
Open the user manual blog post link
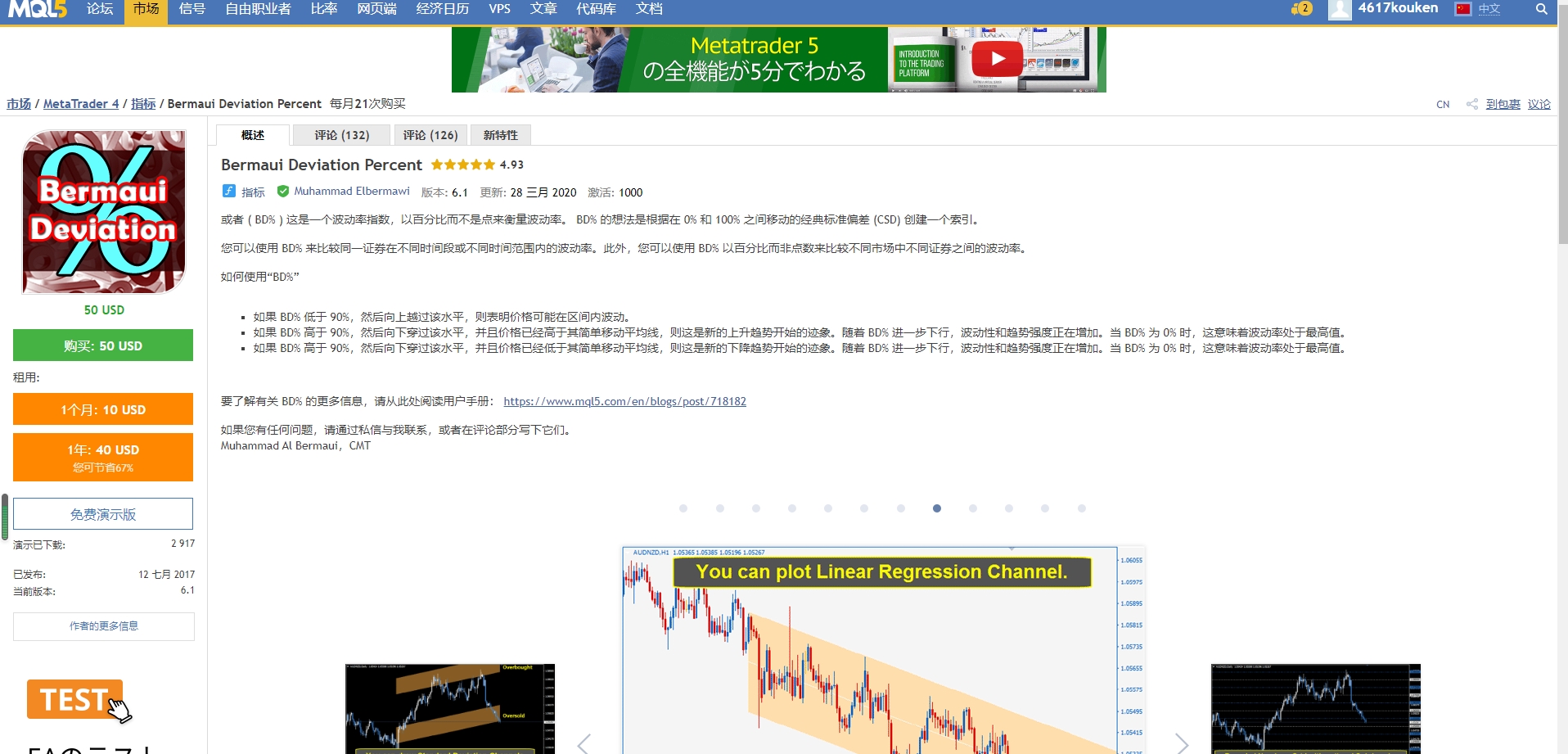[624, 401]
